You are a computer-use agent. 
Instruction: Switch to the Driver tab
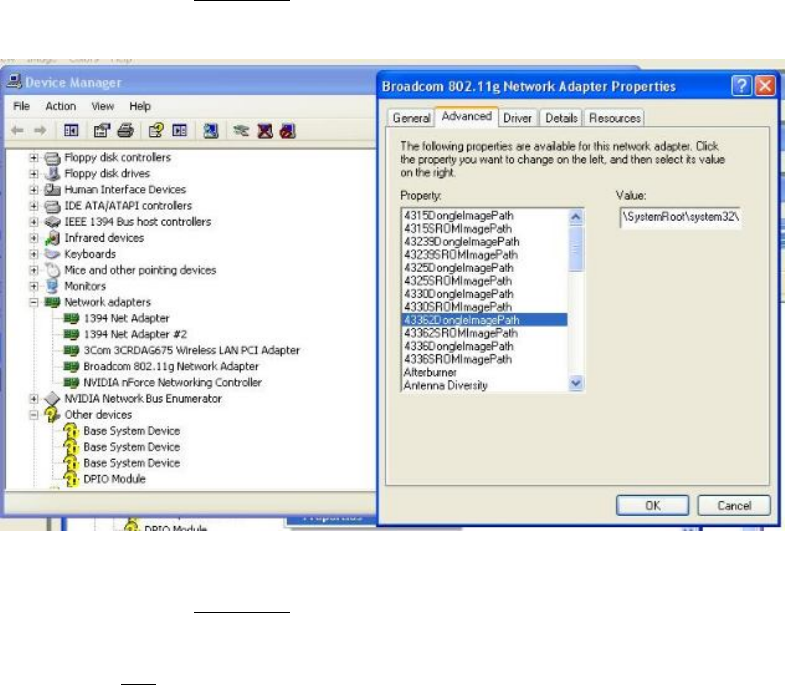point(517,118)
